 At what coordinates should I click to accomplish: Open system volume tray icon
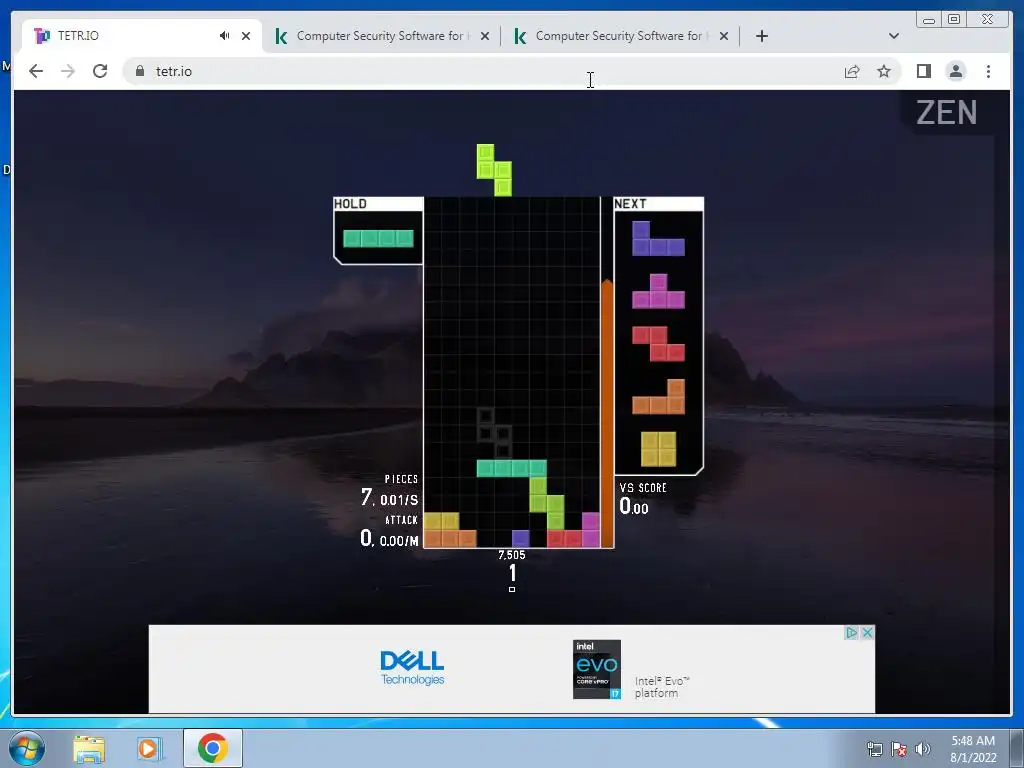click(x=923, y=749)
